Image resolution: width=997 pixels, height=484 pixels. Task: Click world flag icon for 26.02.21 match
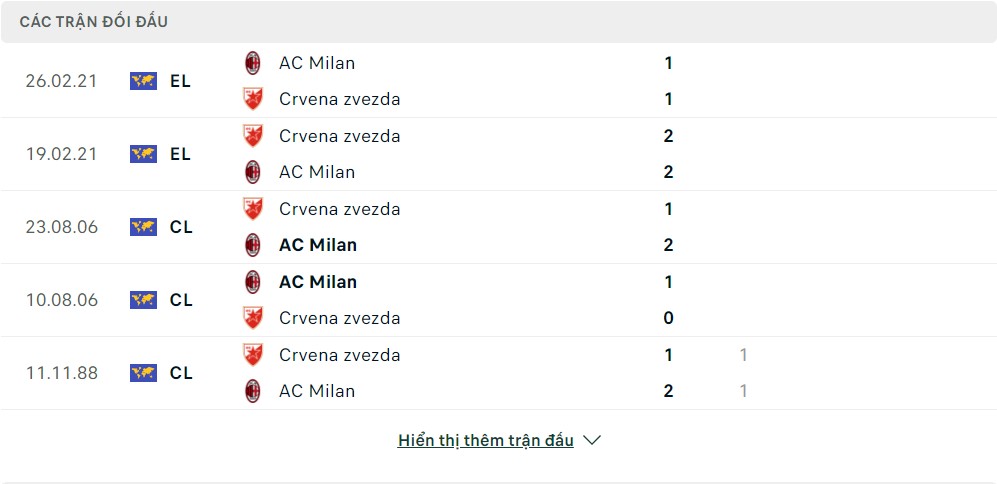point(143,81)
